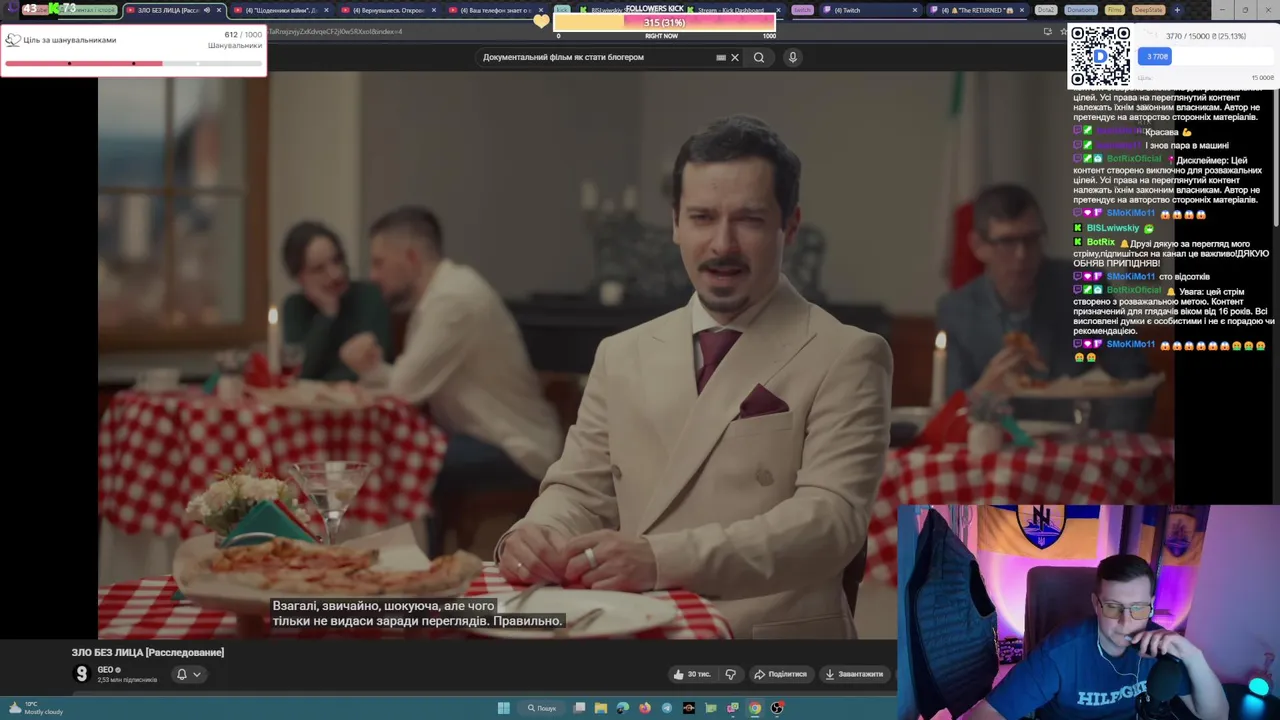Close the Twitch browser tab
Image resolution: width=1280 pixels, height=720 pixels.
914,10
